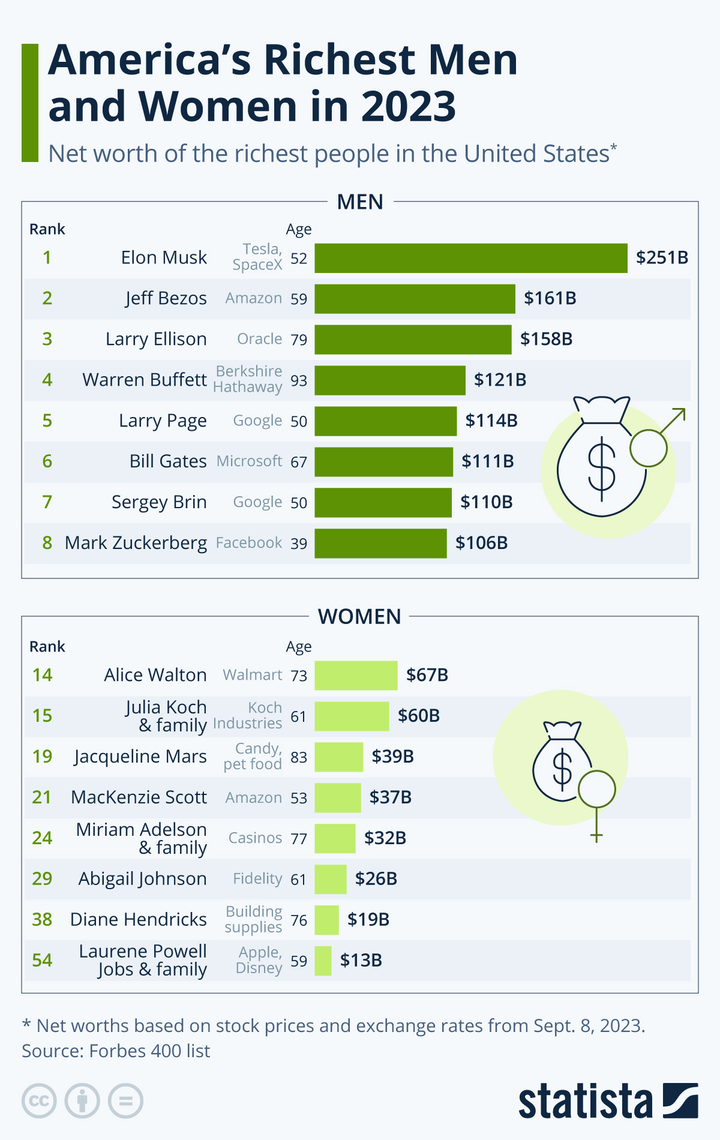Click Jeff Bezos's green net worth bar
Viewport: 720px width, 1140px height.
tap(415, 298)
